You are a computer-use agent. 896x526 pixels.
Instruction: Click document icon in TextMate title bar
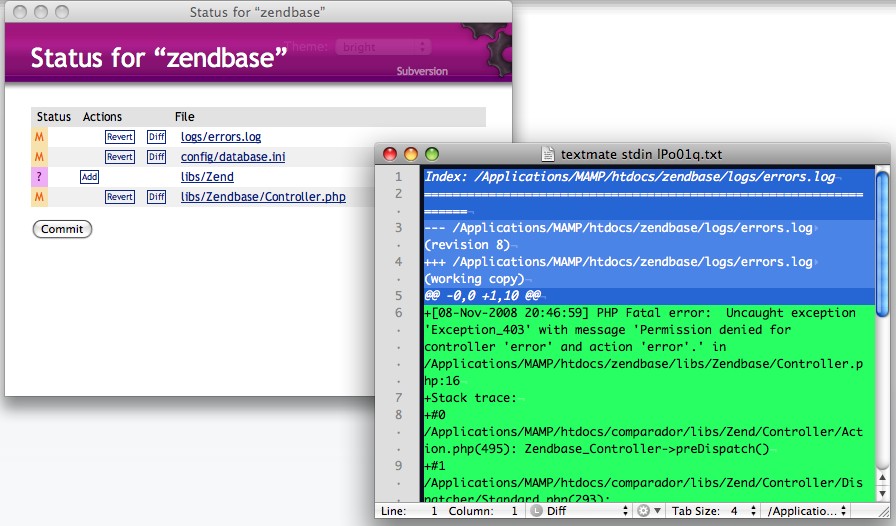click(x=547, y=154)
